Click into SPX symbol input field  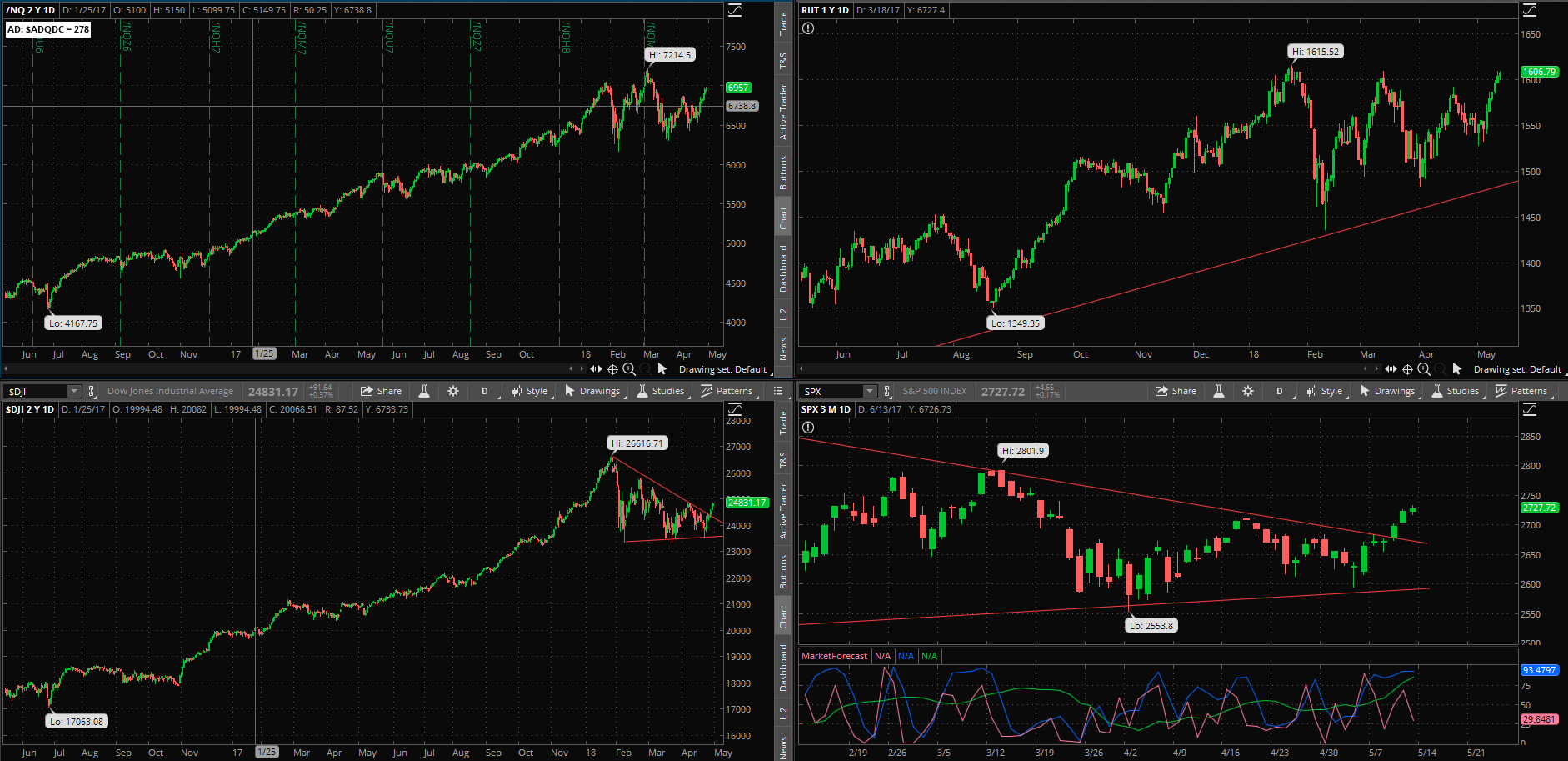coord(831,391)
